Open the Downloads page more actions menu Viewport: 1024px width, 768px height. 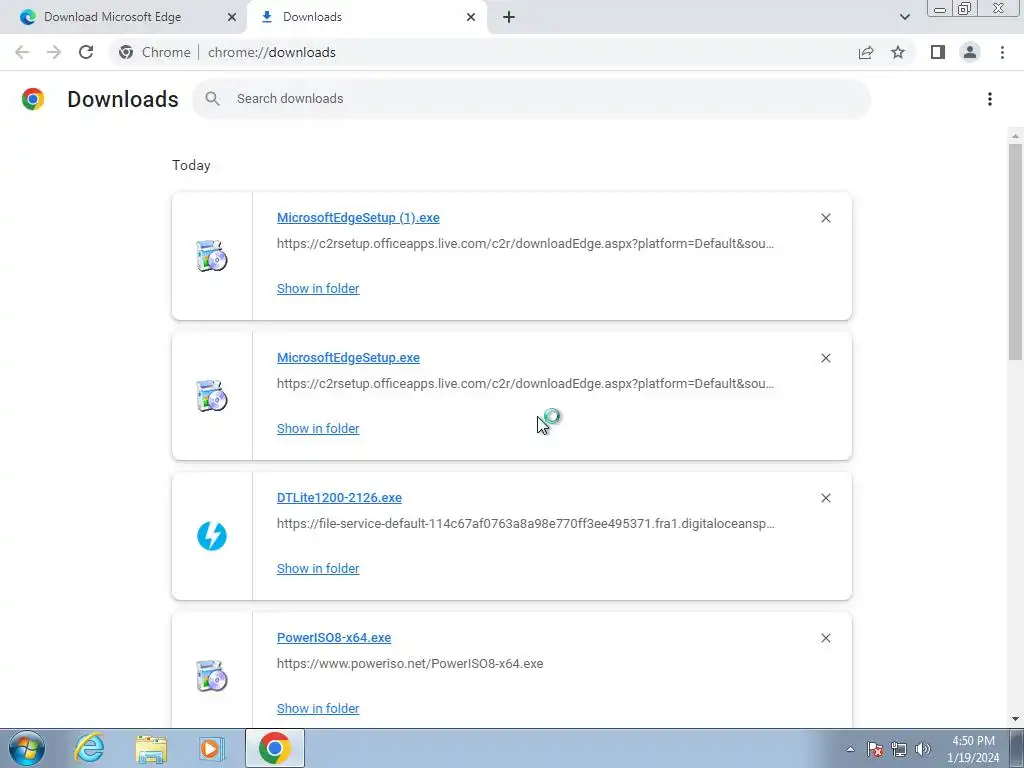pos(990,99)
